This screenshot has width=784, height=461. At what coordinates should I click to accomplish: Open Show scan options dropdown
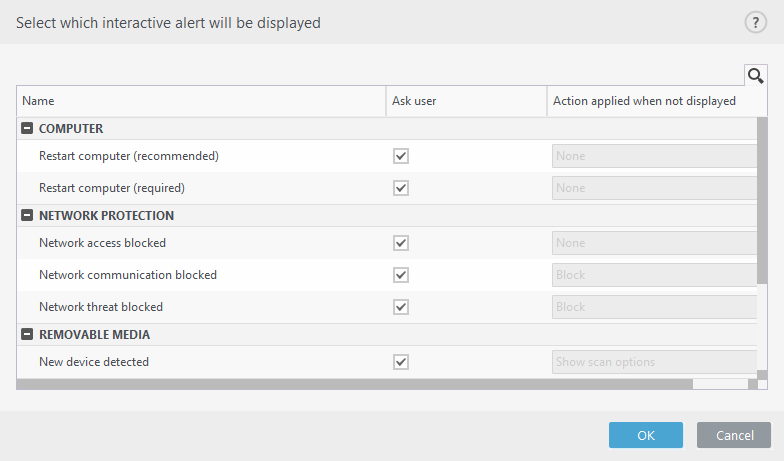[654, 362]
